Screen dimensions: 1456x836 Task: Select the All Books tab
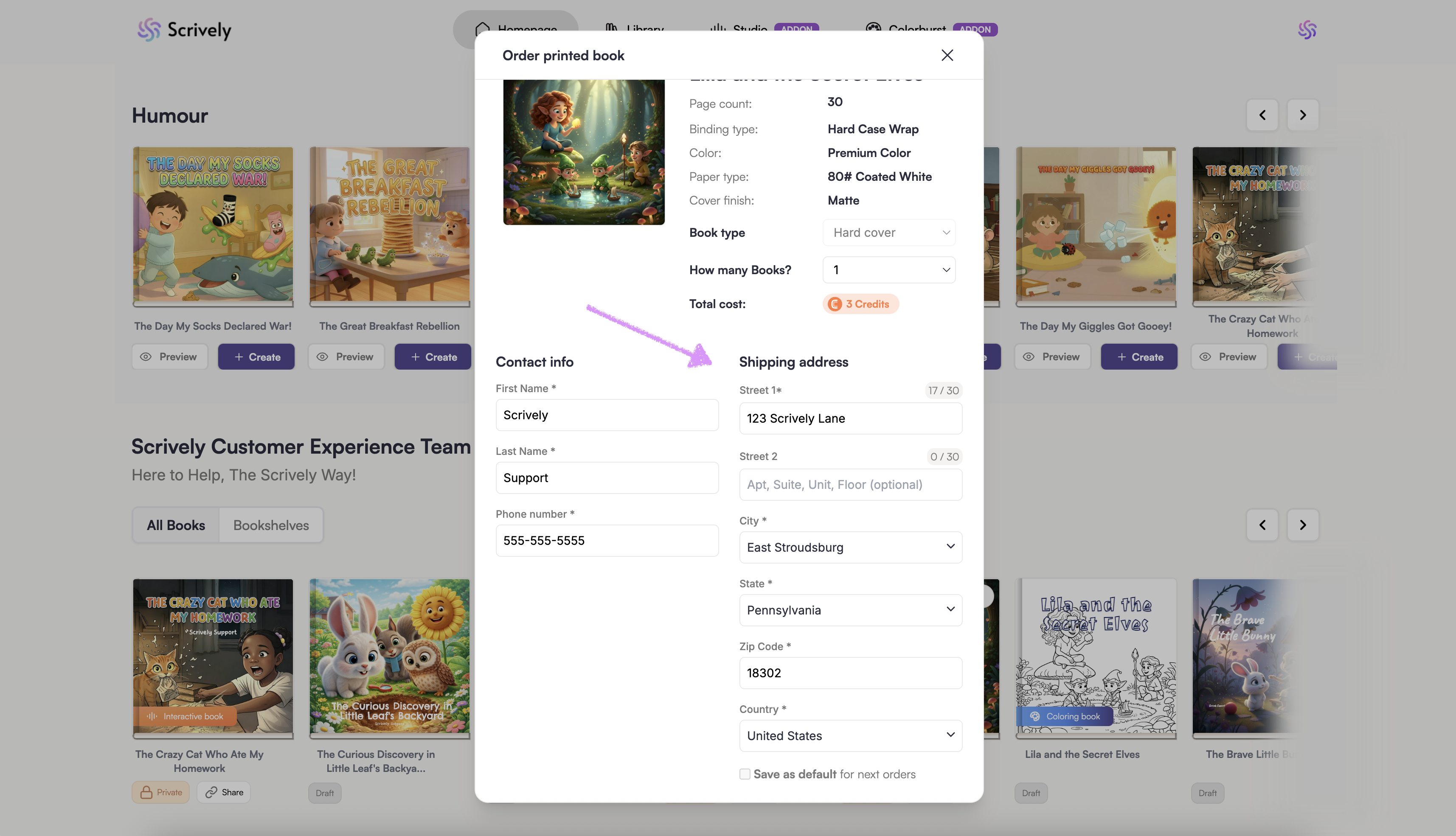coord(176,525)
